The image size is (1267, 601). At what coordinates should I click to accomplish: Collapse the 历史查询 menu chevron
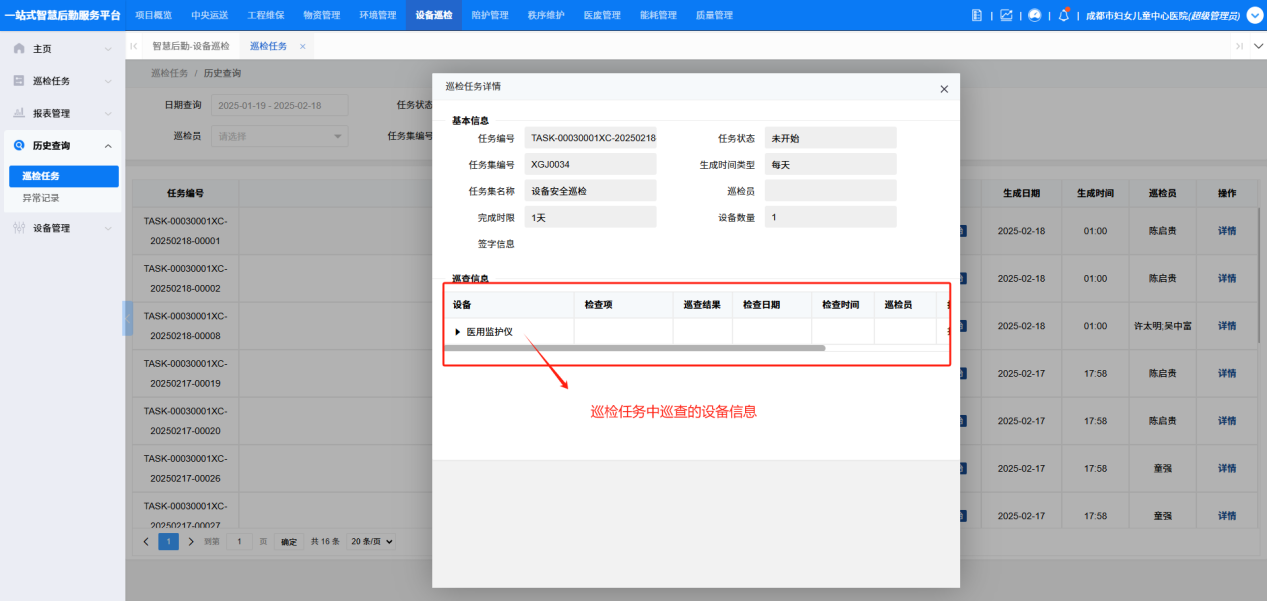(x=108, y=146)
